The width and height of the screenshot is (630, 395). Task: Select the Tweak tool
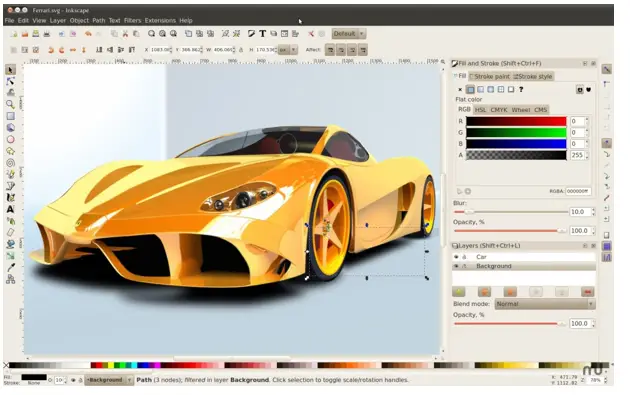pyautogui.click(x=10, y=93)
